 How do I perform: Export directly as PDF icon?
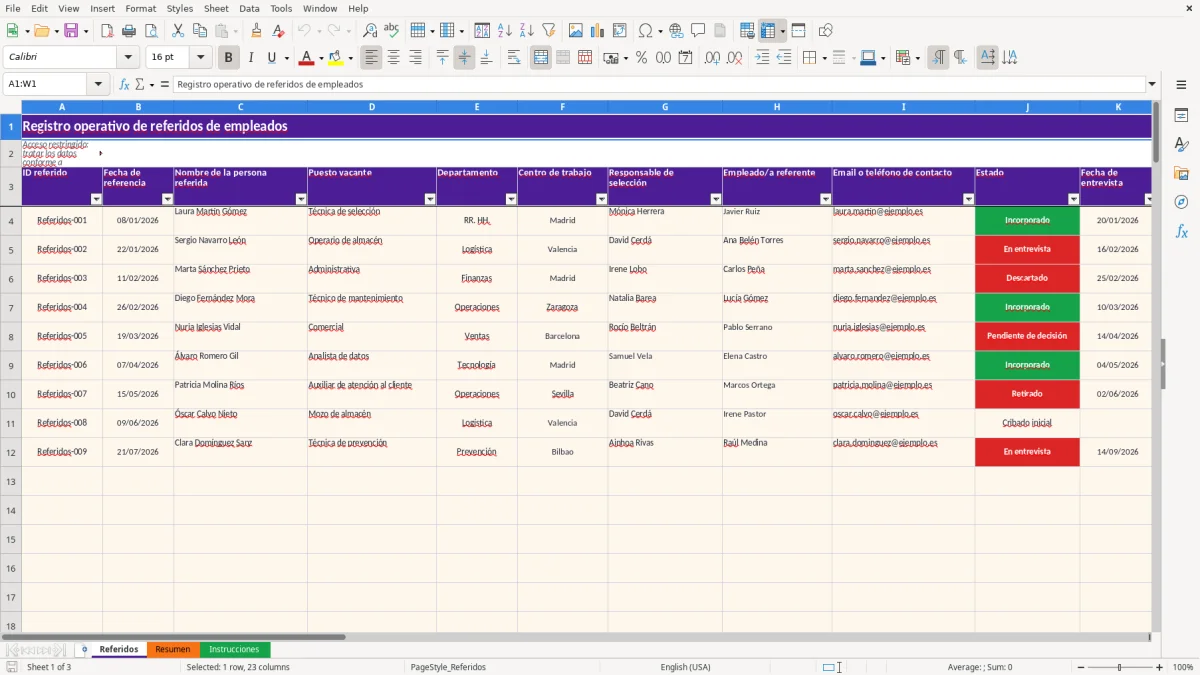106,31
